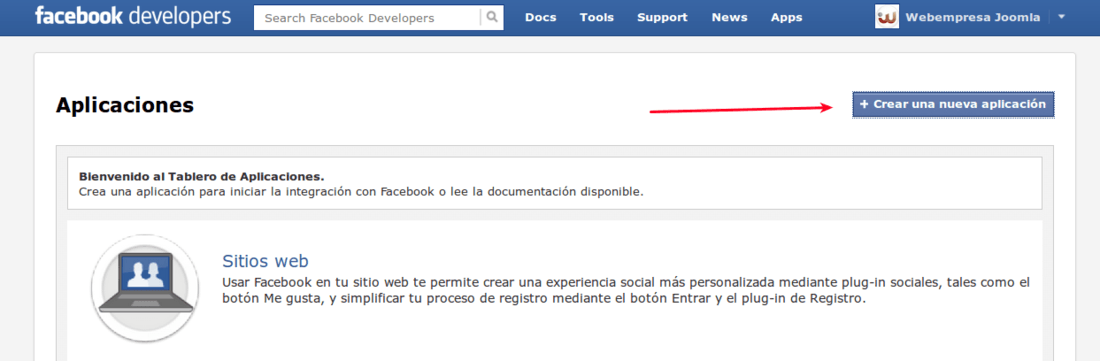Image resolution: width=1100 pixels, height=361 pixels.
Task: Open the Docs menu
Action: [540, 18]
